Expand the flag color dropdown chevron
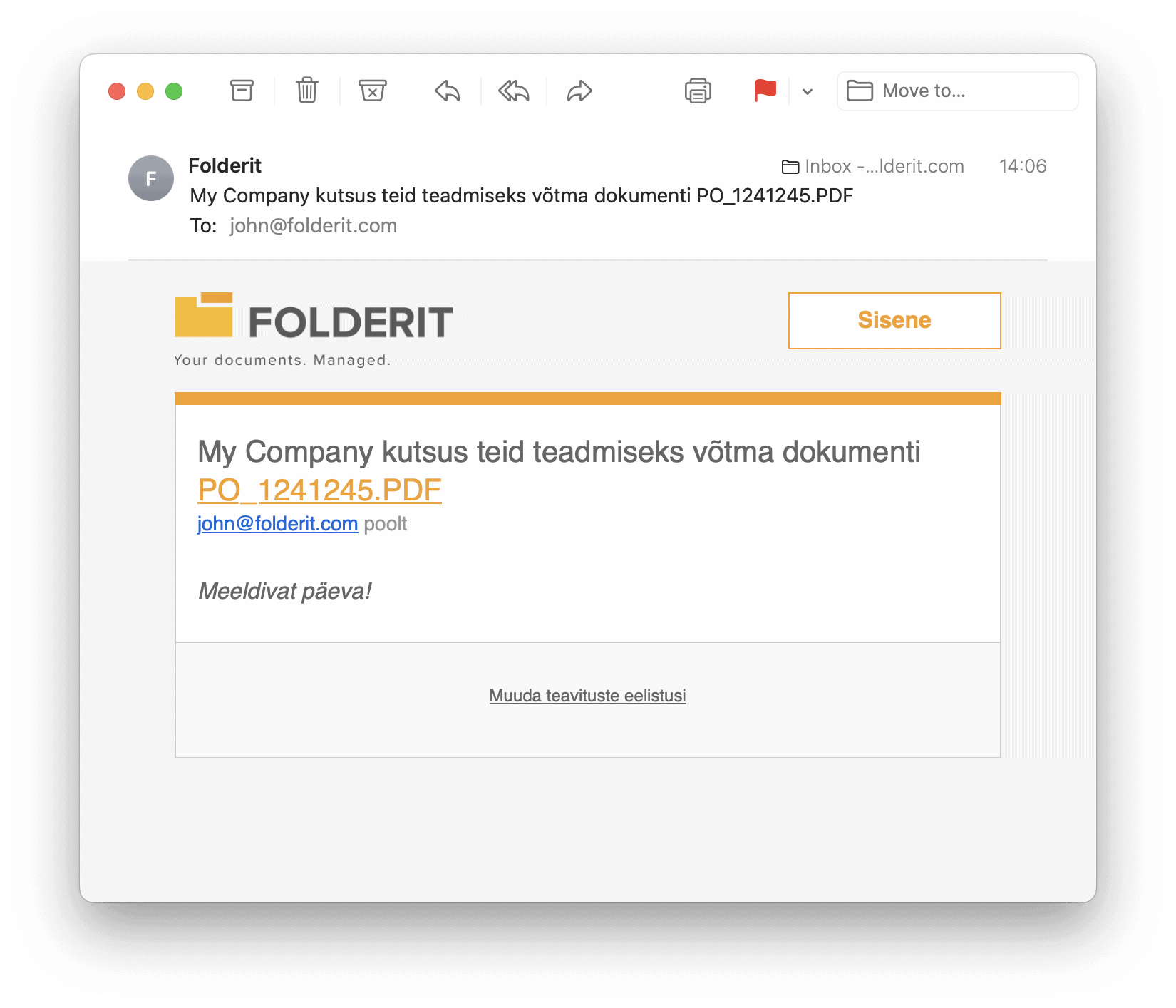Viewport: 1176px width, 1008px height. tap(808, 91)
